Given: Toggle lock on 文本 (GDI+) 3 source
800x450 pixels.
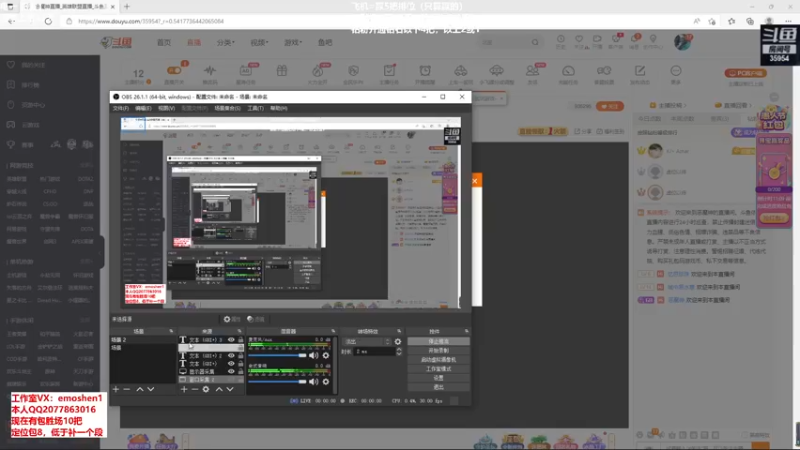Looking at the screenshot, I should [240, 340].
